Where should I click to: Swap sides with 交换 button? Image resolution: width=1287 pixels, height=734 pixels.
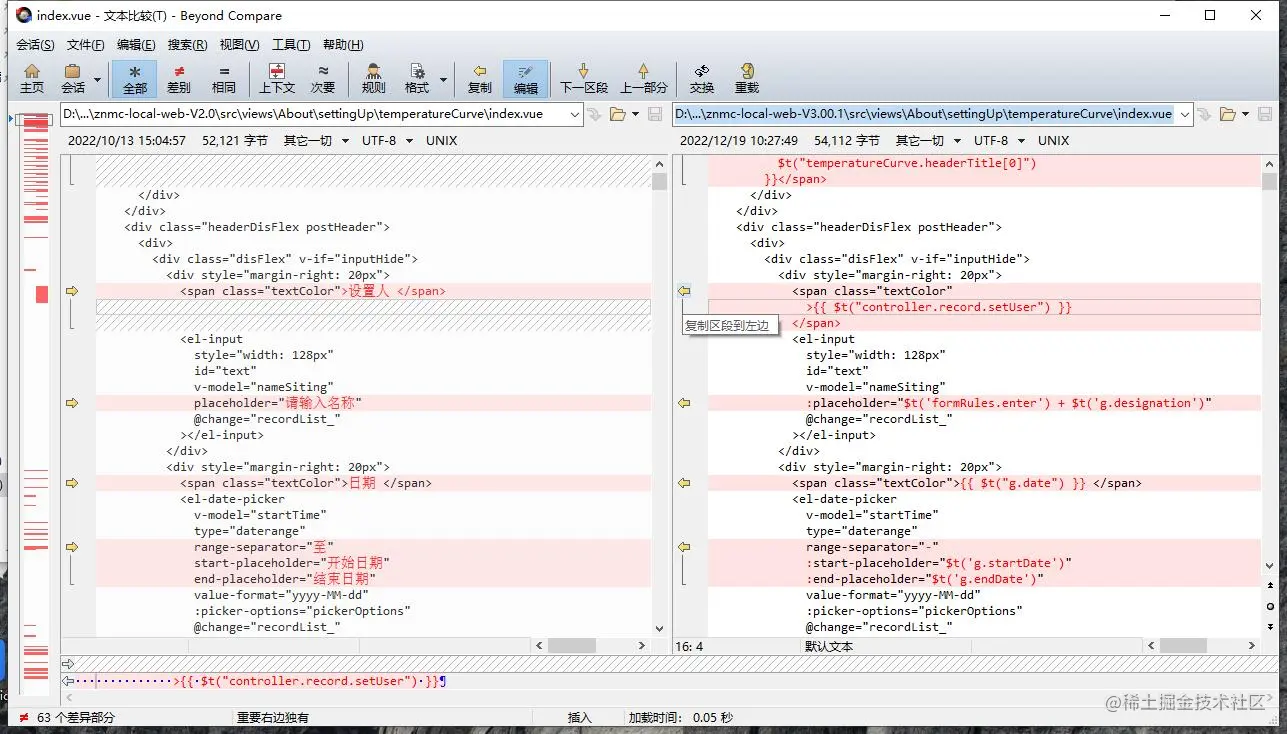click(x=702, y=79)
